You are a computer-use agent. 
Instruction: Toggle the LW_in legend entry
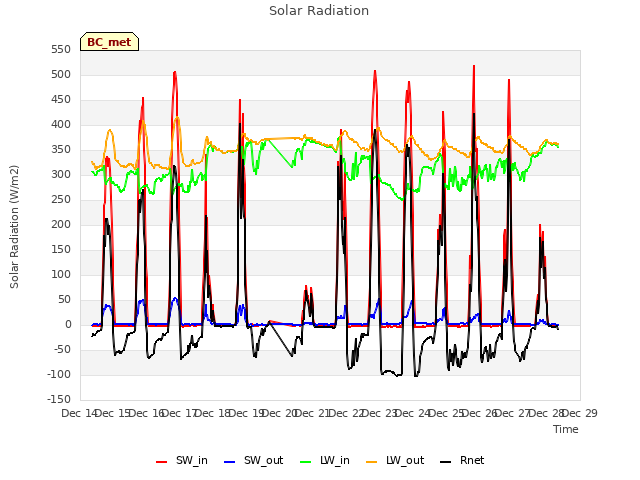(325, 461)
